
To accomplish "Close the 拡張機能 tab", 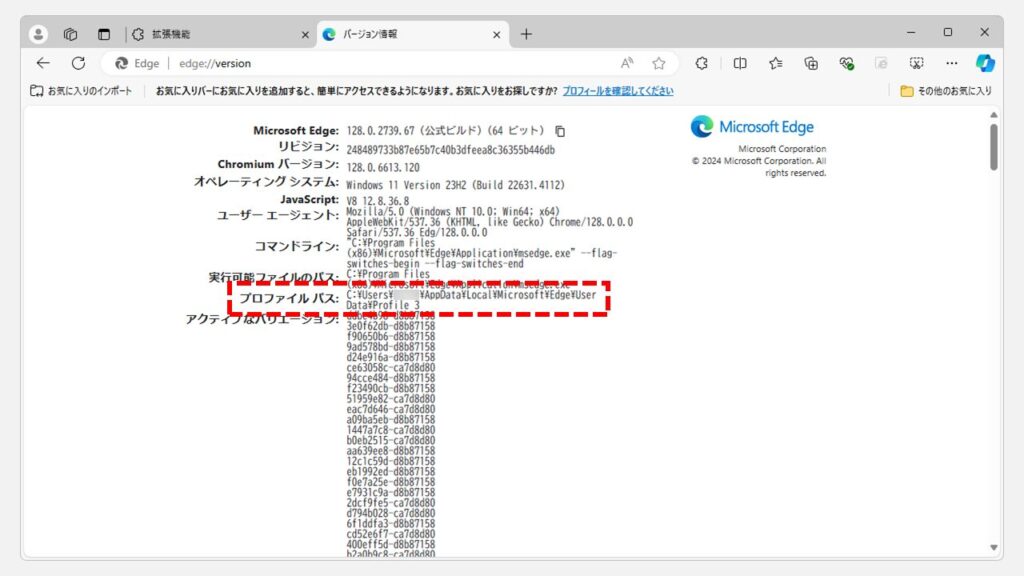I will coord(305,35).
